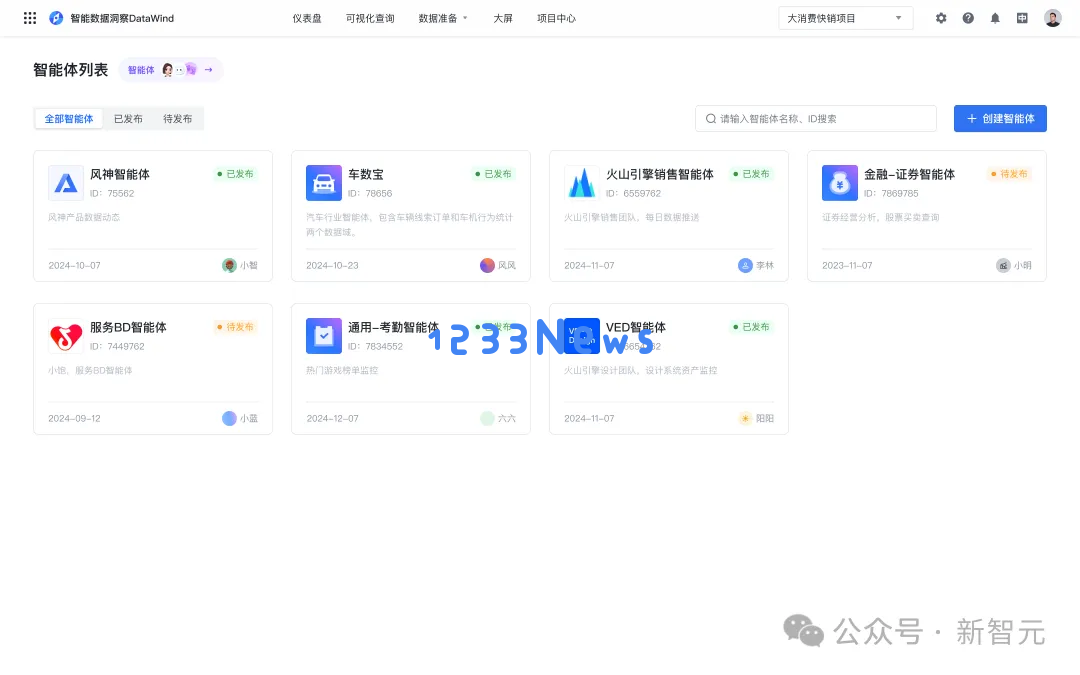Switch to the 全部智能体 tab

coord(69,118)
